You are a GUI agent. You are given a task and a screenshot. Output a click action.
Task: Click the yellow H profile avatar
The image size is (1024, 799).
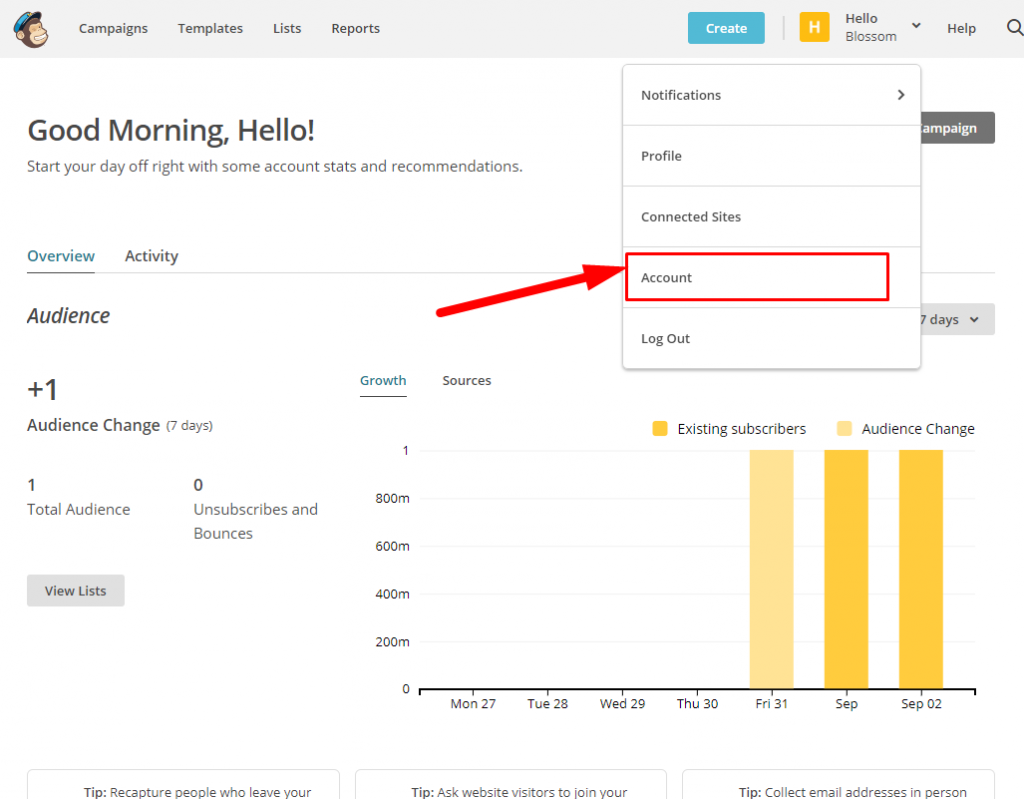coord(814,28)
